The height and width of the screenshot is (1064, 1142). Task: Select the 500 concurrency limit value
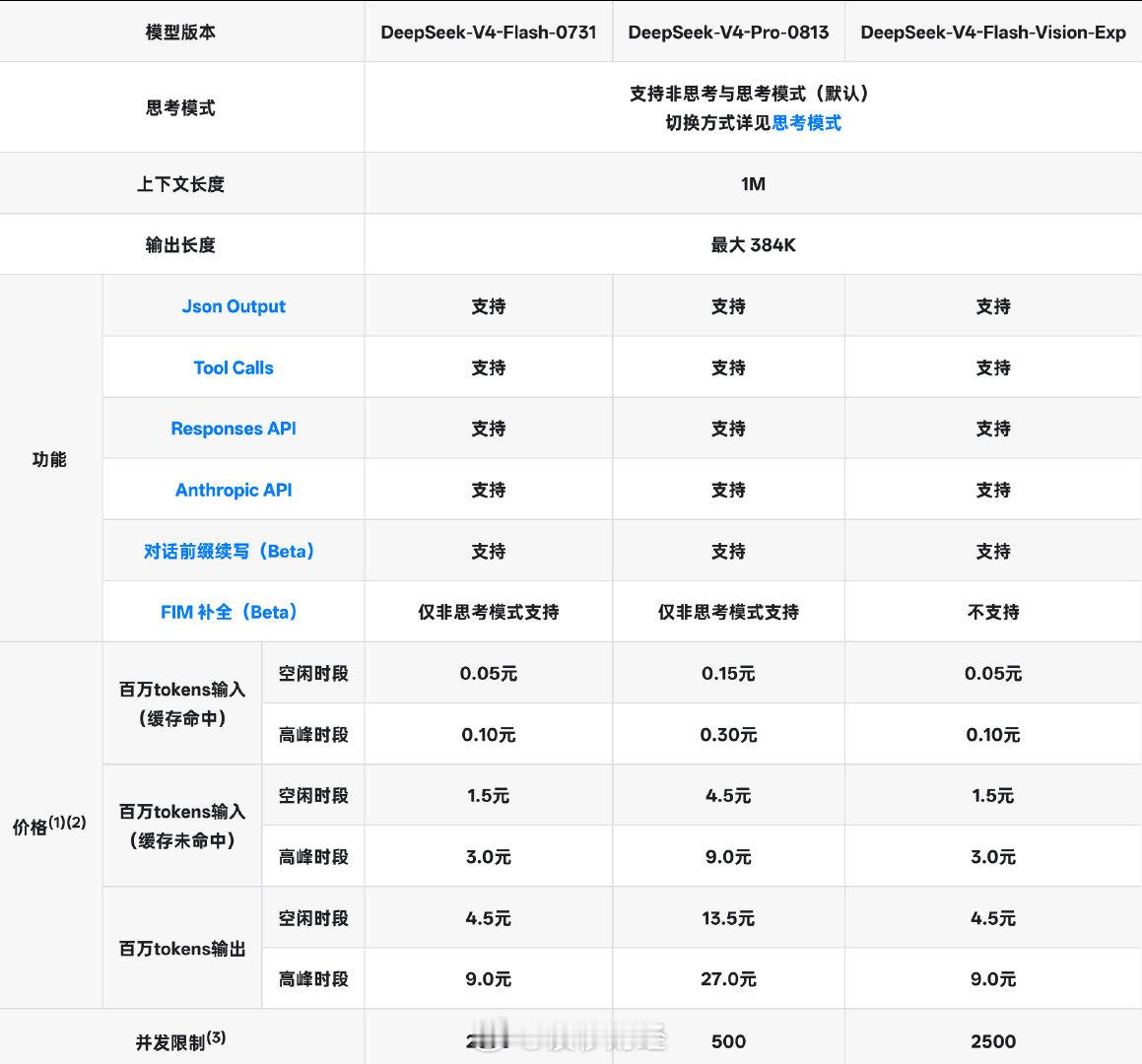coord(728,1041)
